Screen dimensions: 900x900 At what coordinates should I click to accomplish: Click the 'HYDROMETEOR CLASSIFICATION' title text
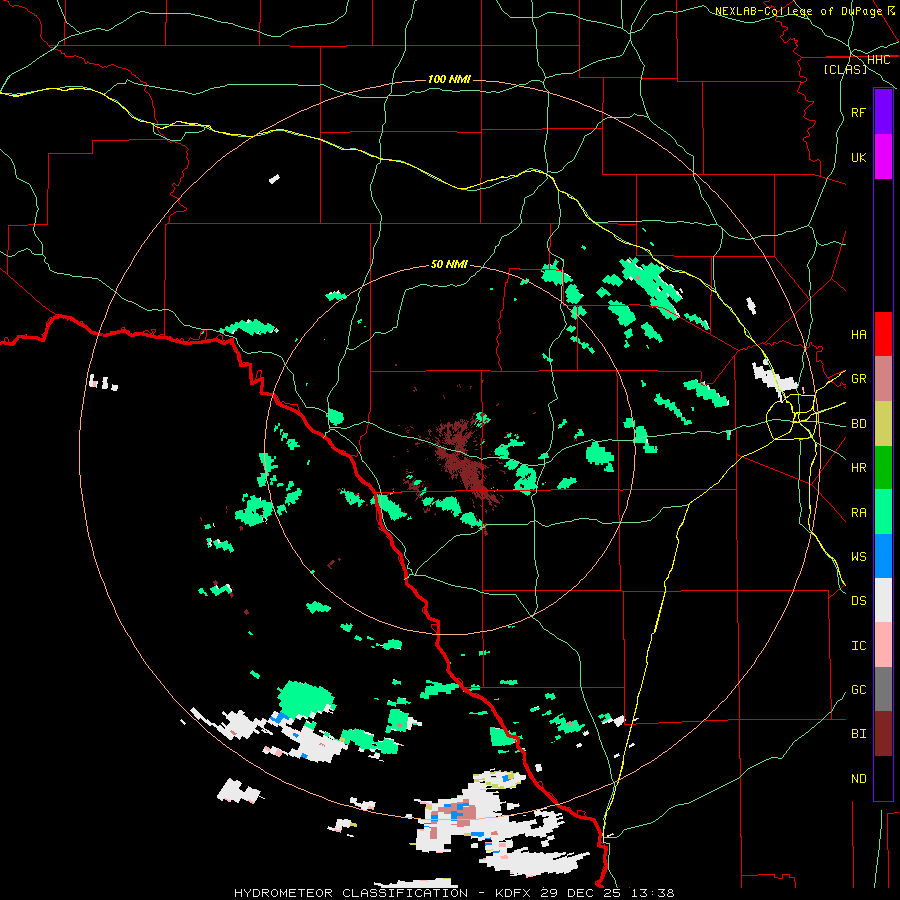click(351, 893)
